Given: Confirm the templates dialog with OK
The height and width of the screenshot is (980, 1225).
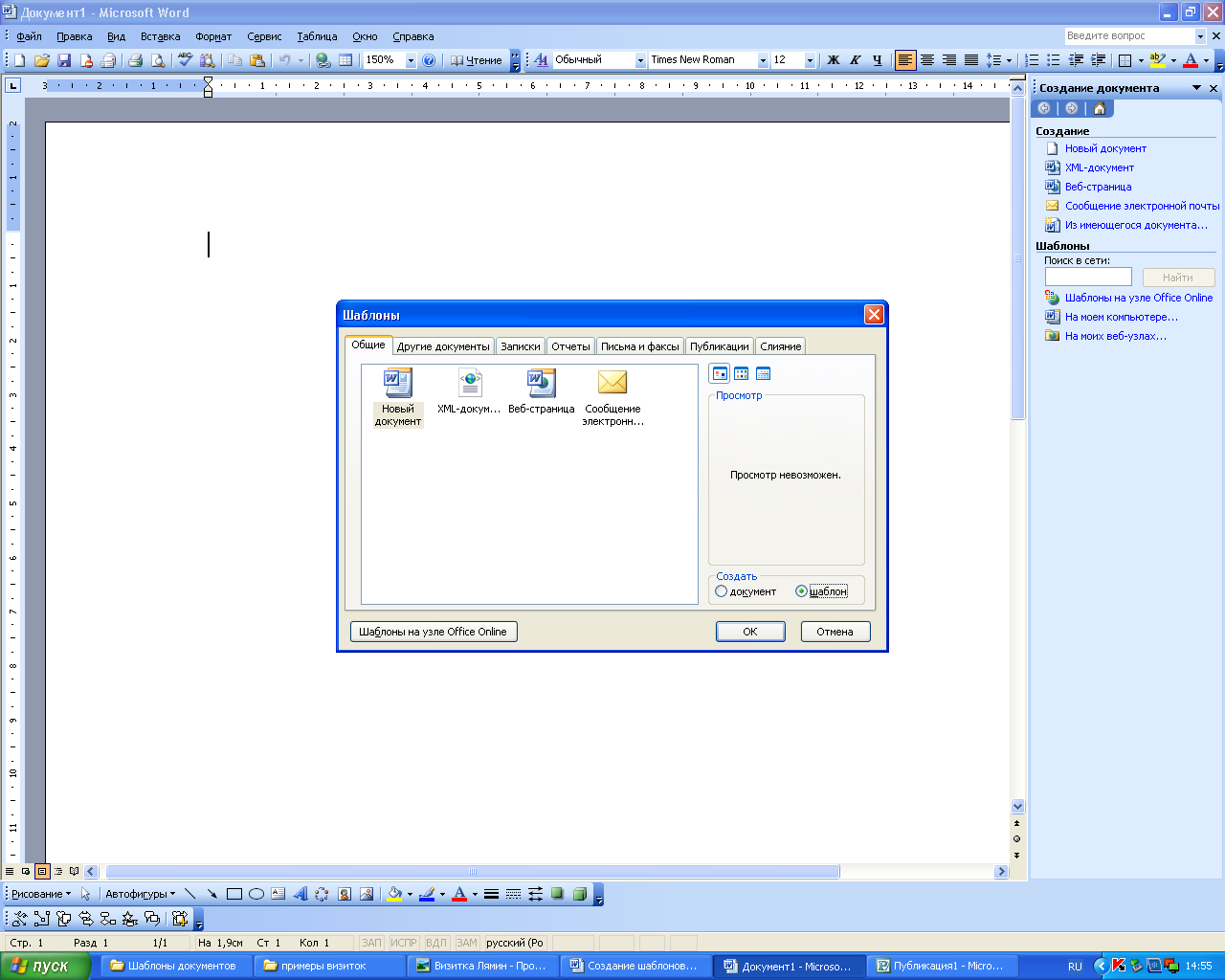Looking at the screenshot, I should 750,632.
